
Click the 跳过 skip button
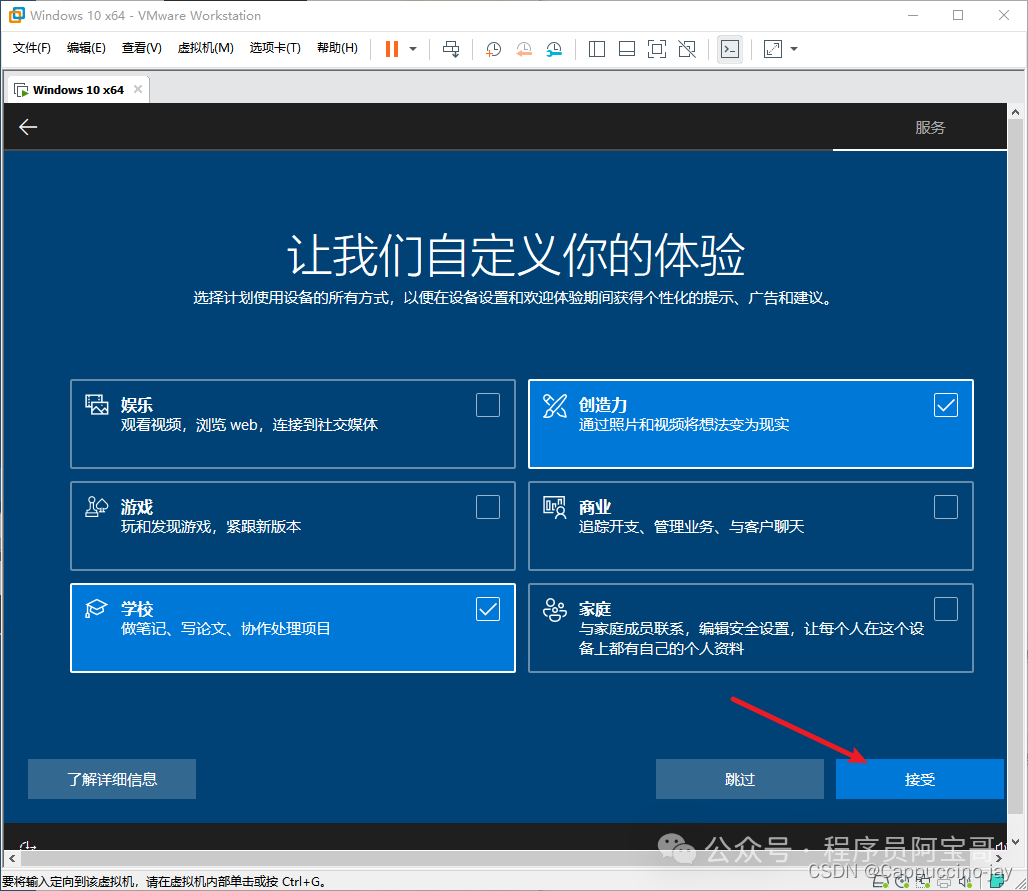coord(740,779)
